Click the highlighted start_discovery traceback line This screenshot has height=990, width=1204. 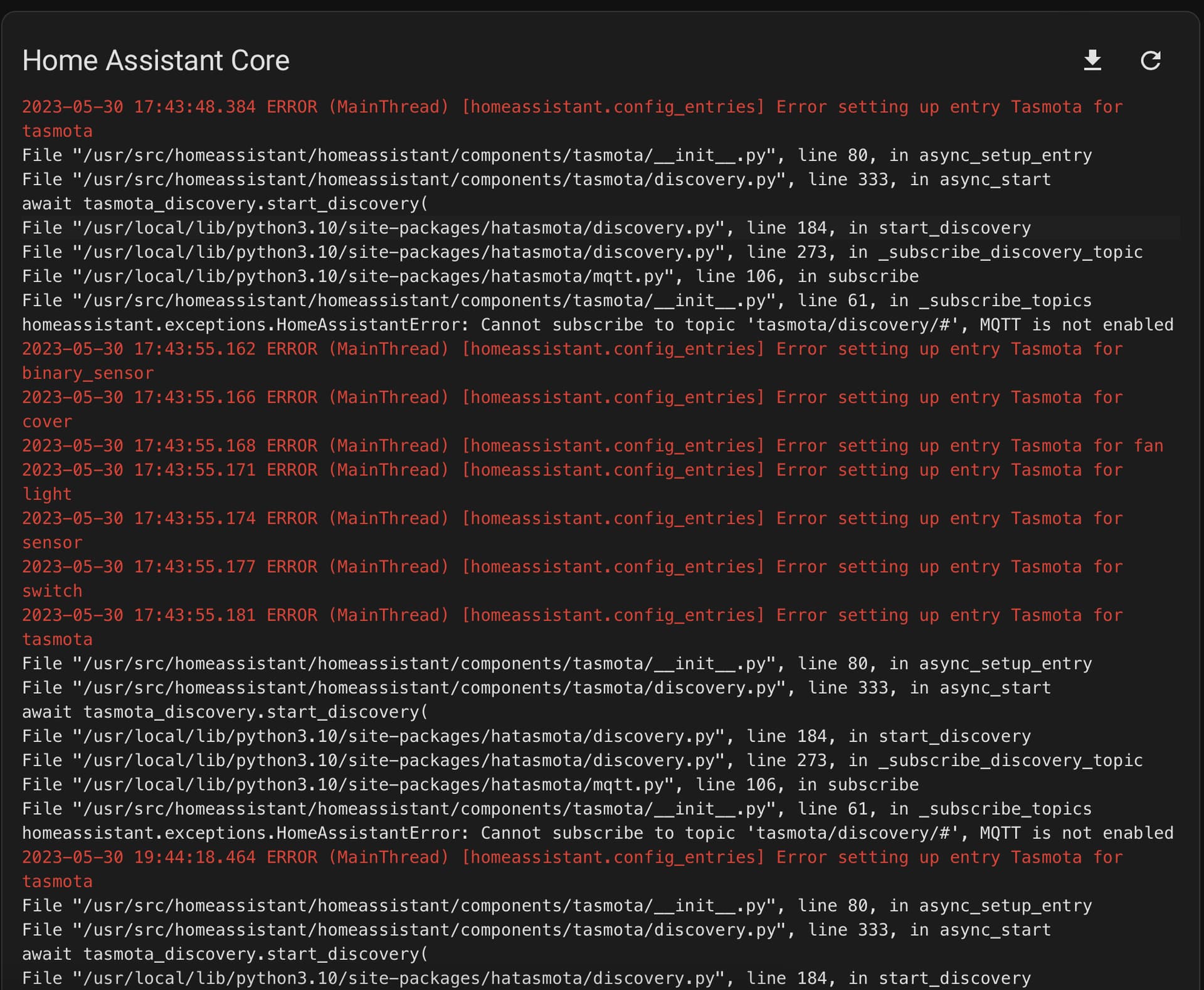point(525,228)
